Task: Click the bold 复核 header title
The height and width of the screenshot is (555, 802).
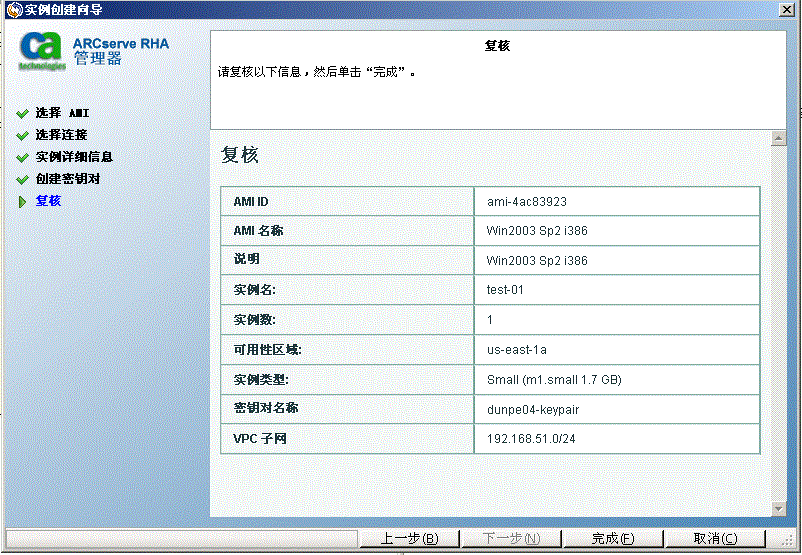Action: coord(497,46)
